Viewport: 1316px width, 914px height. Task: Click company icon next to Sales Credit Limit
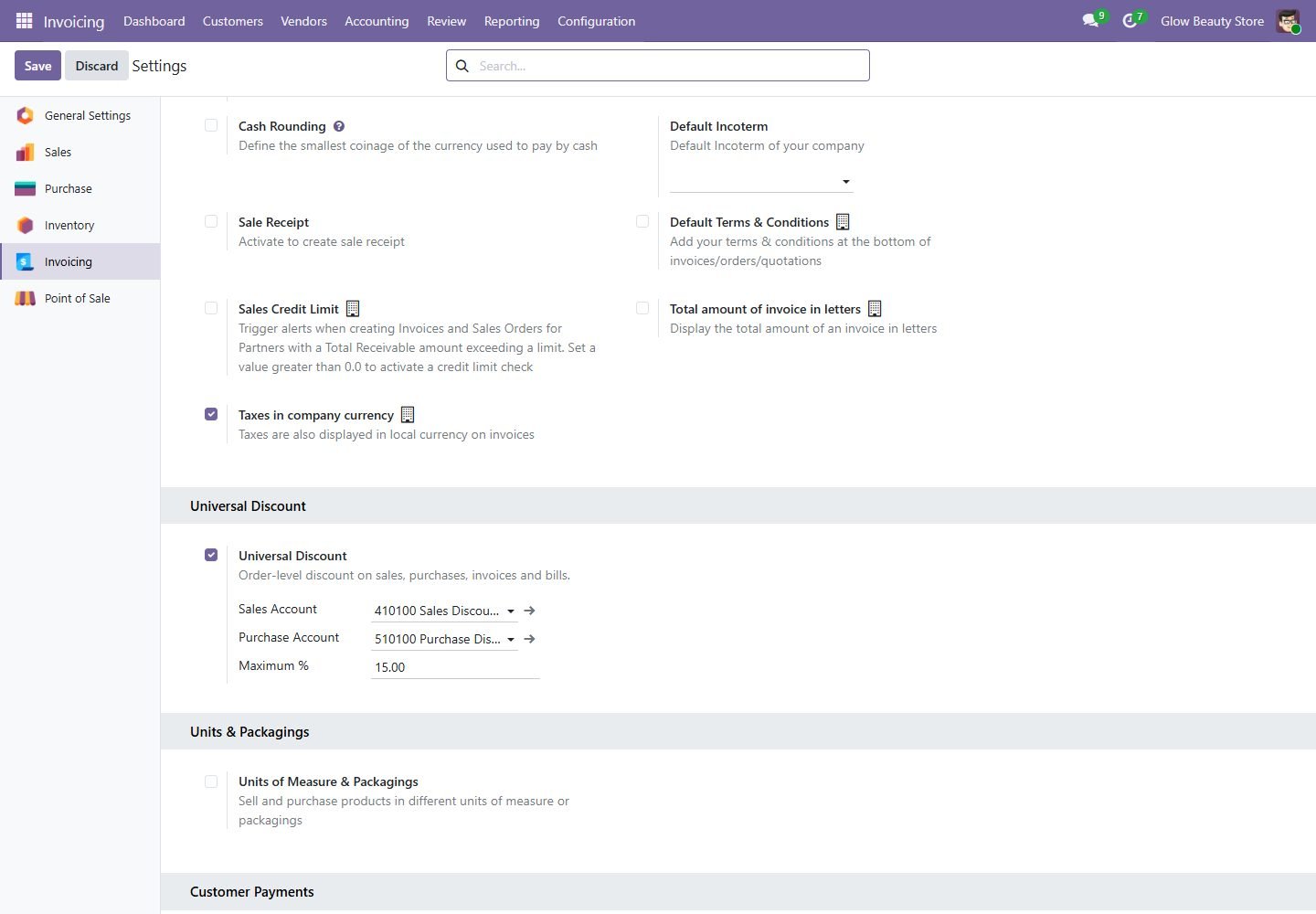(353, 309)
